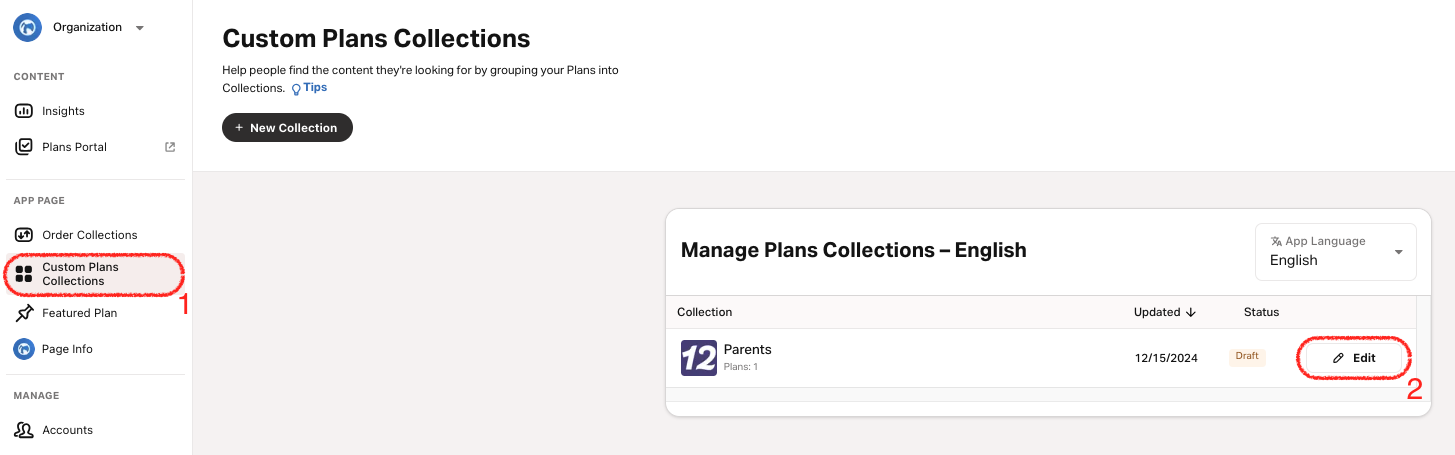Open Insights from the sidebar
The image size is (1455, 455).
point(63,111)
